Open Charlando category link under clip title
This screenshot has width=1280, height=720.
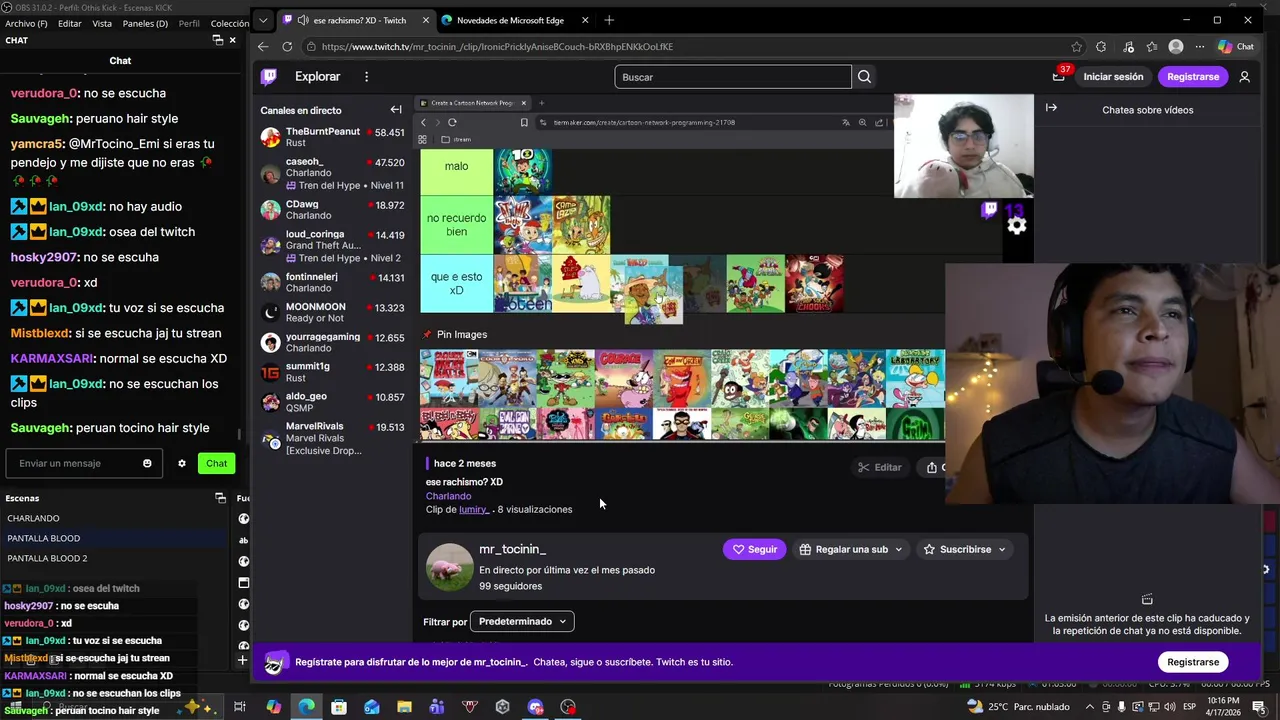[x=448, y=496]
